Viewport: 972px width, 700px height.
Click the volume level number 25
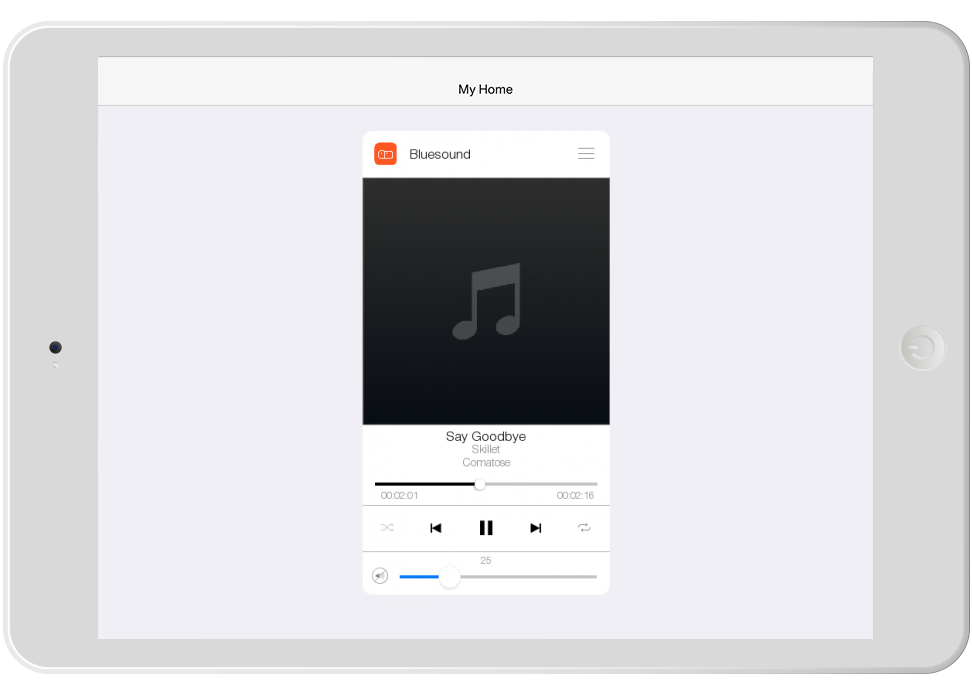[x=486, y=561]
